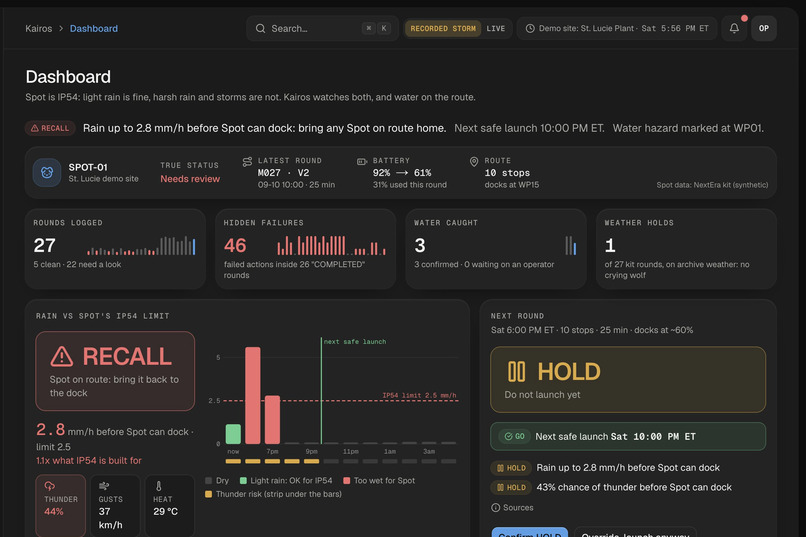Click "IP54 limit 2.5 mm/h" chart label
Viewport: 806px width, 537px height.
click(419, 395)
